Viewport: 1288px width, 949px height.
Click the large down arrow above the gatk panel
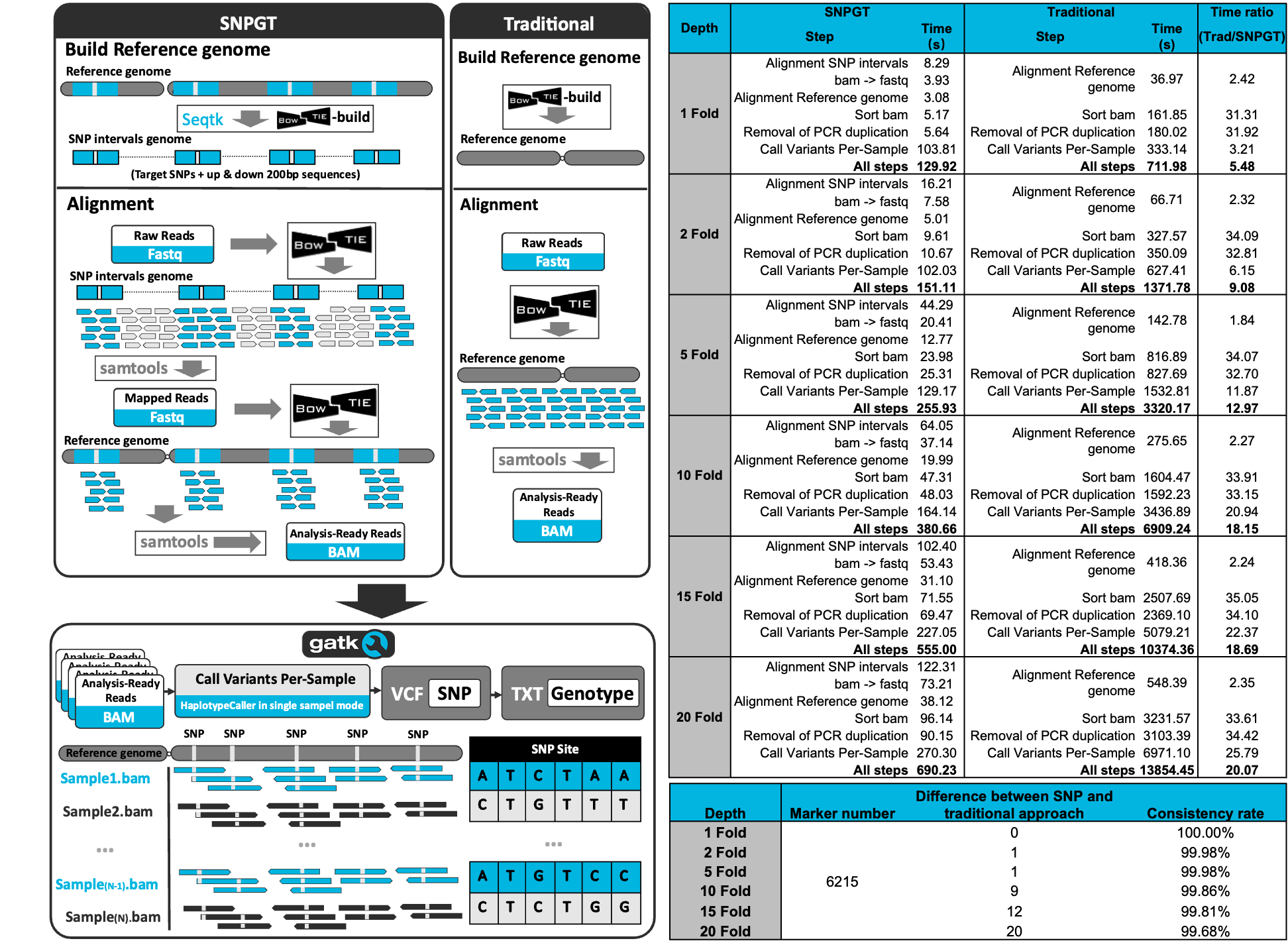(381, 600)
